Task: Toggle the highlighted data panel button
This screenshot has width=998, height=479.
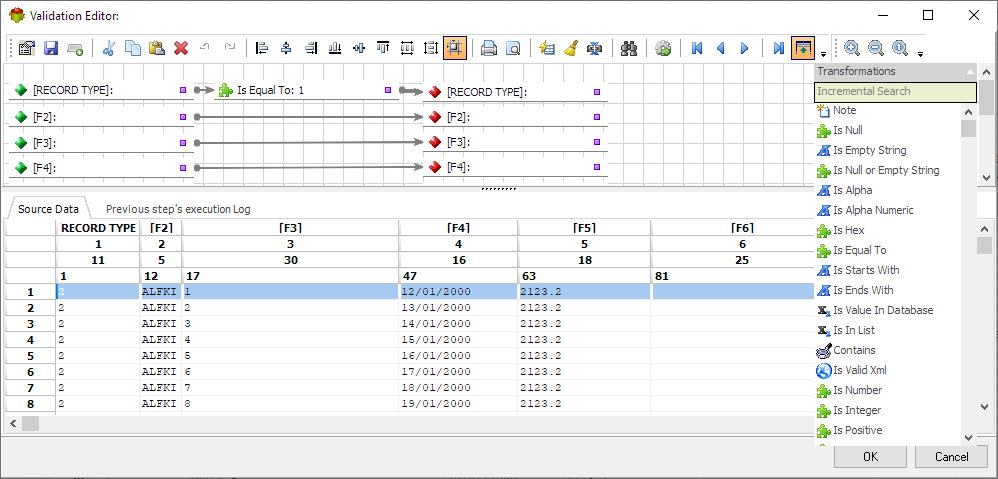Action: [x=803, y=48]
